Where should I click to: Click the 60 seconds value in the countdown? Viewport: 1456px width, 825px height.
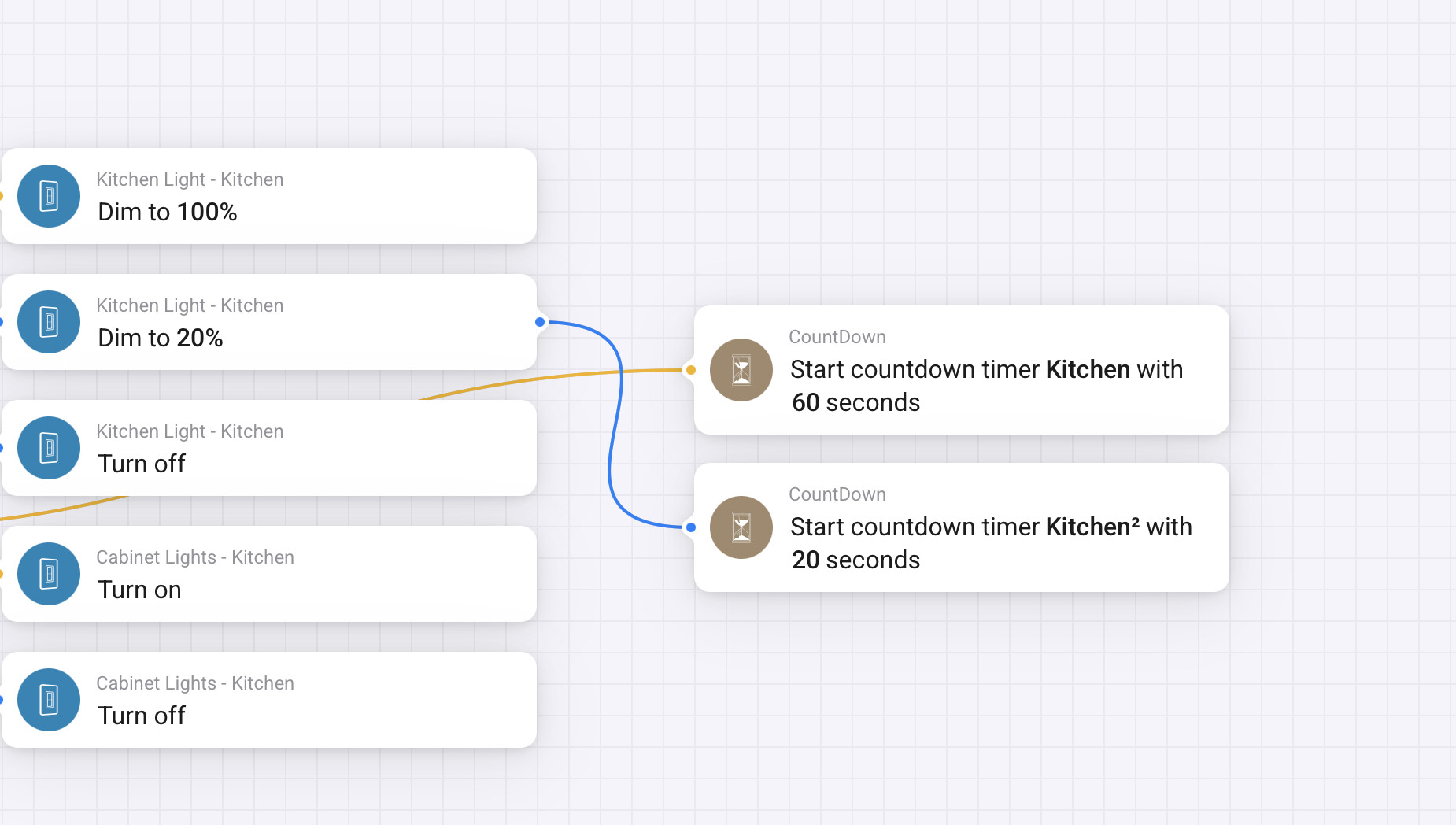(855, 402)
